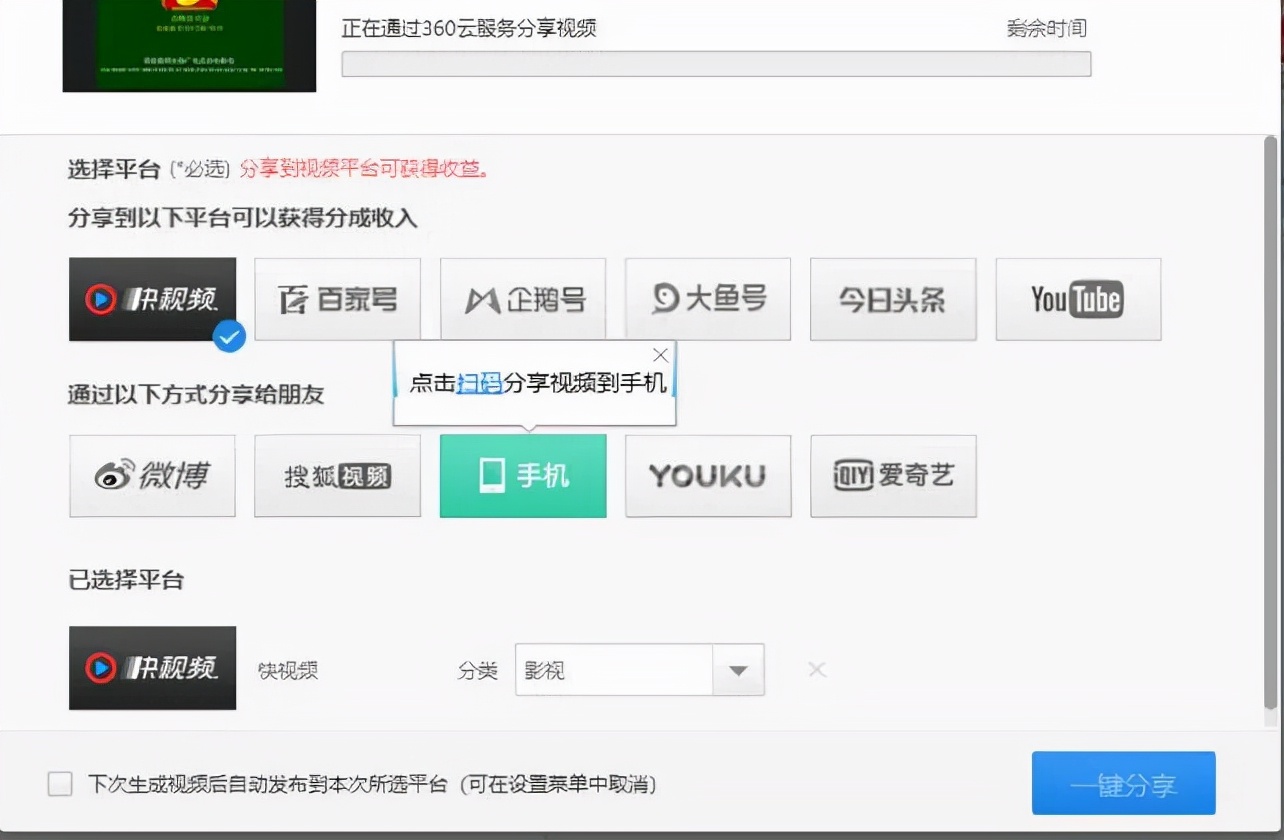Click the 剩余时间 label
The image size is (1284, 840).
(1046, 28)
